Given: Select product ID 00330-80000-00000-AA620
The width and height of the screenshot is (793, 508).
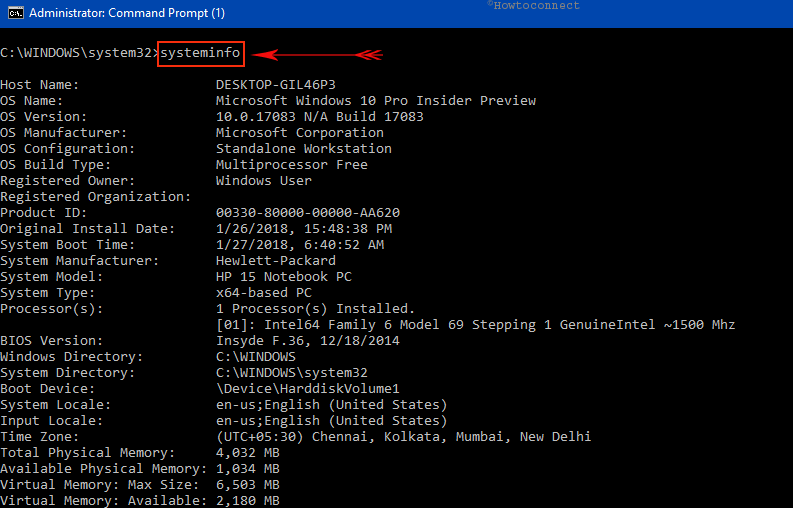Looking at the screenshot, I should pos(308,213).
